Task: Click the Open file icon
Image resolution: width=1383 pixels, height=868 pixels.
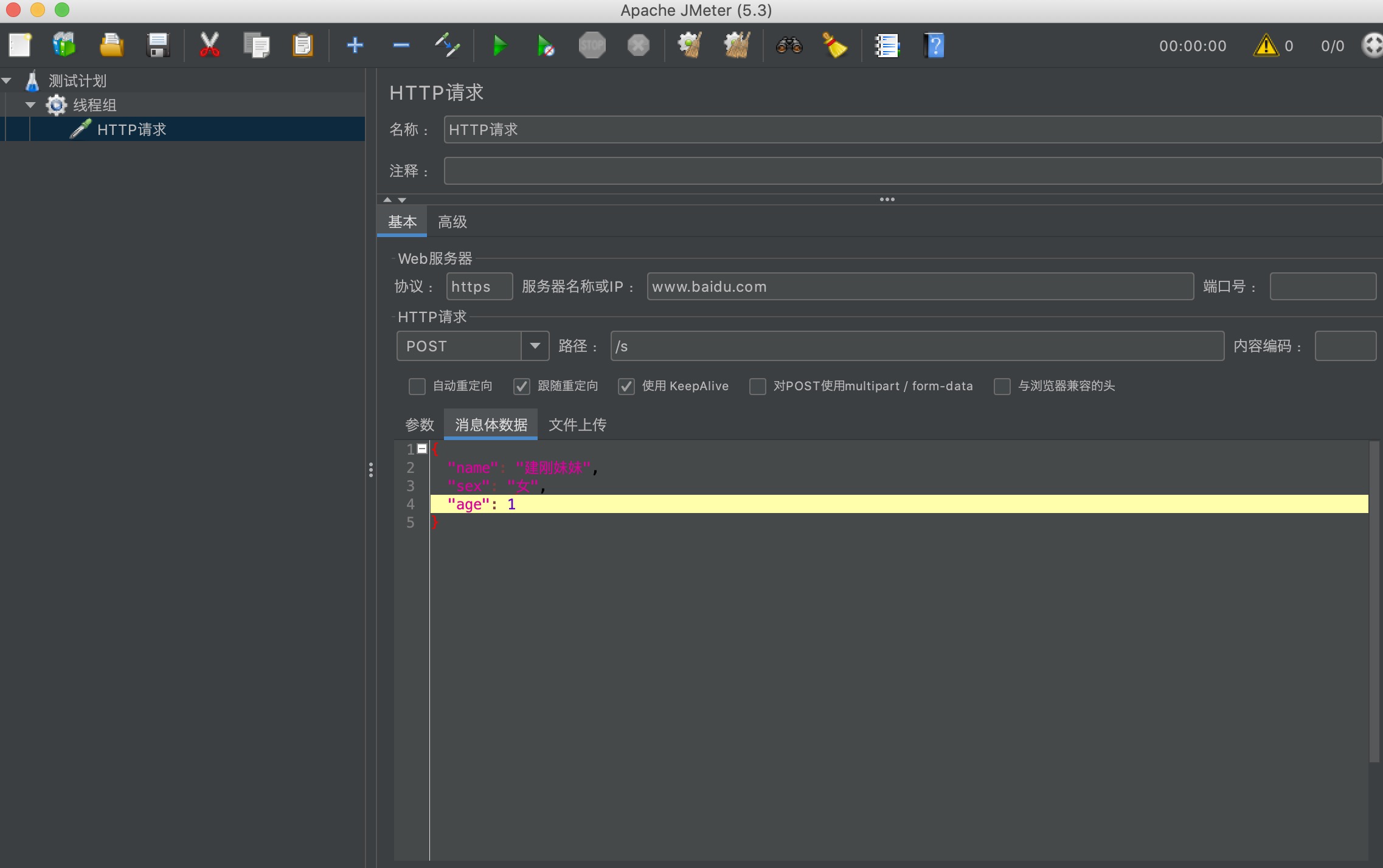Action: [x=111, y=46]
